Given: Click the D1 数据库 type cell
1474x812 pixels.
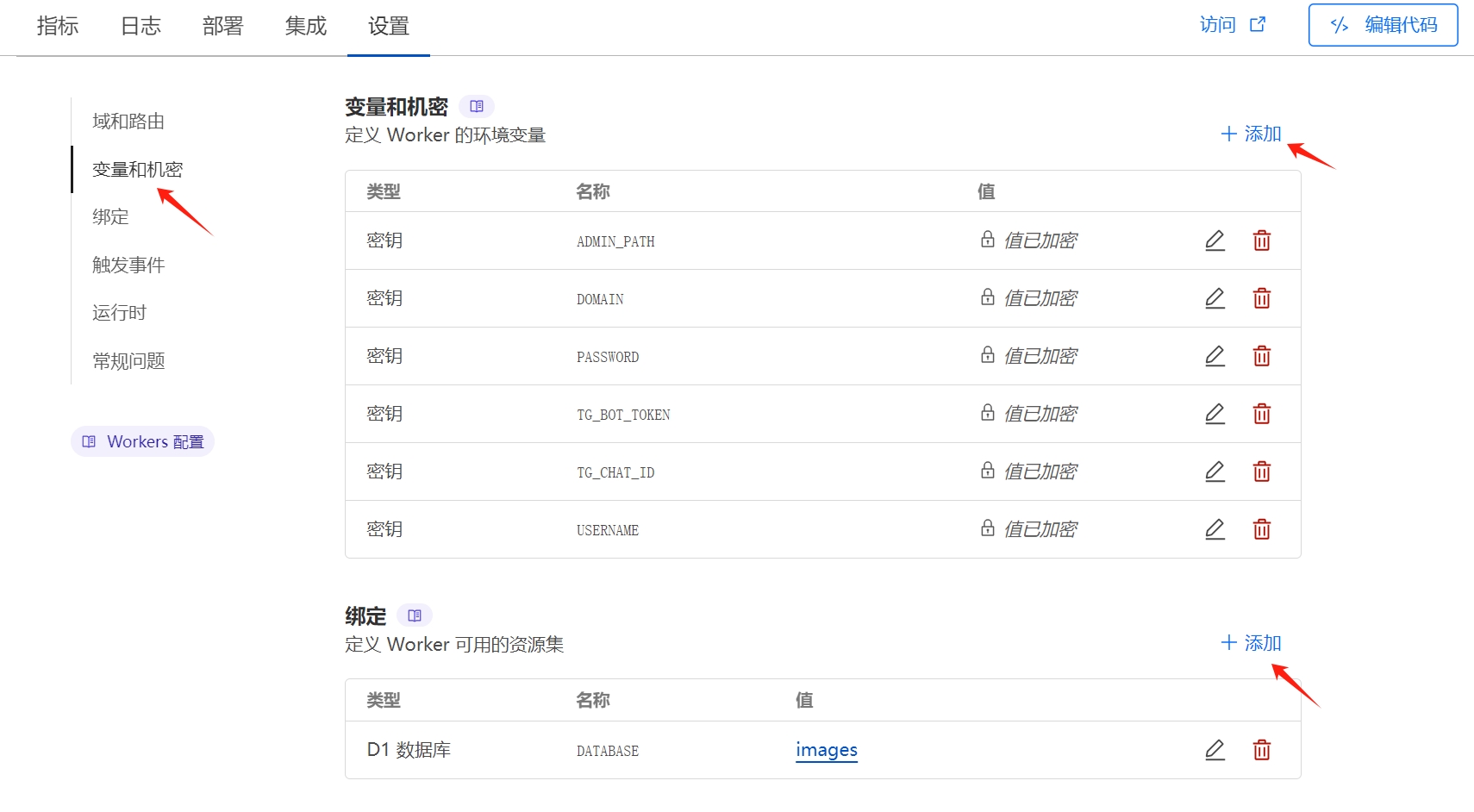Looking at the screenshot, I should click(x=409, y=750).
